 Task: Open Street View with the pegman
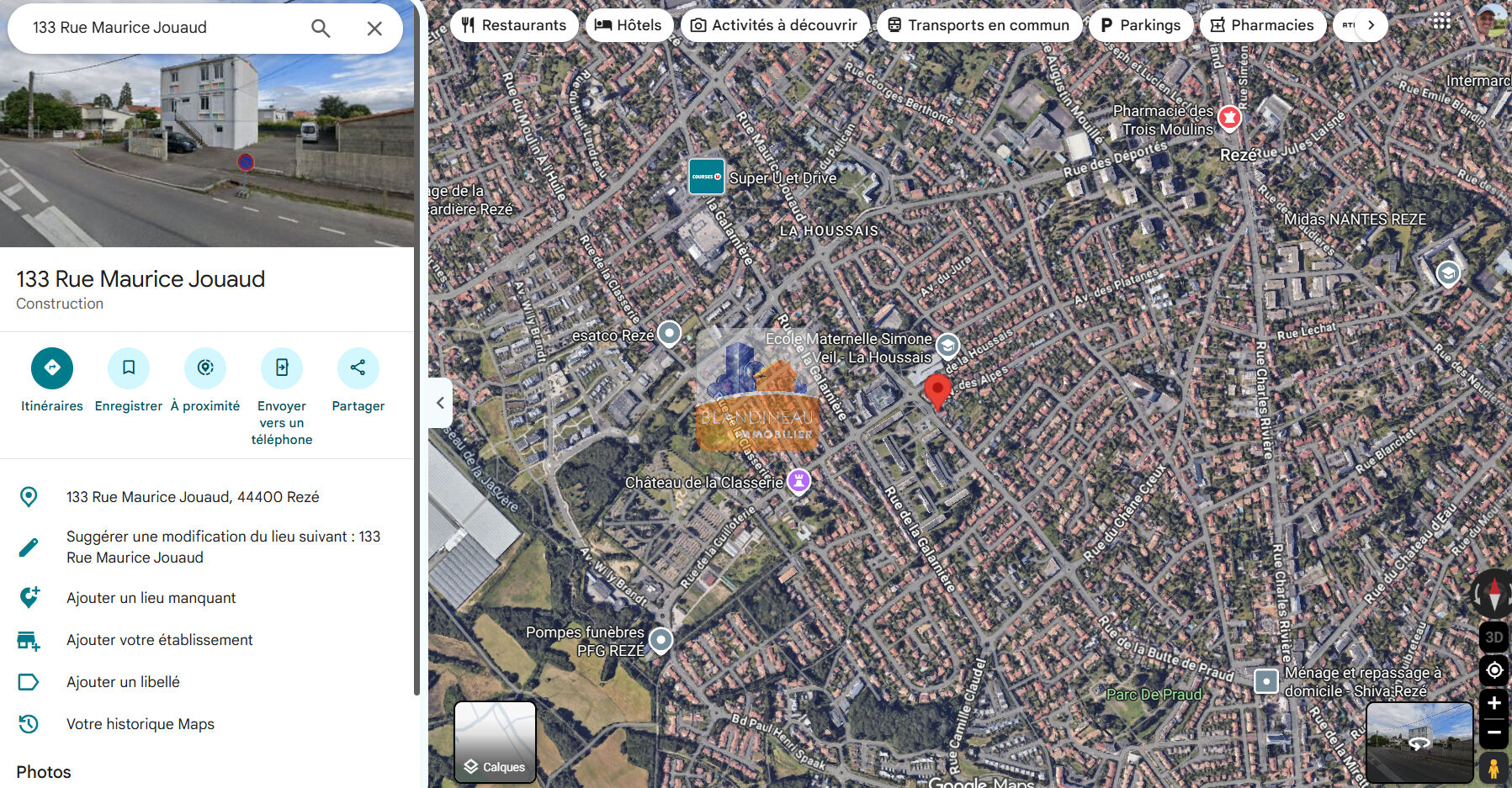pyautogui.click(x=1493, y=768)
